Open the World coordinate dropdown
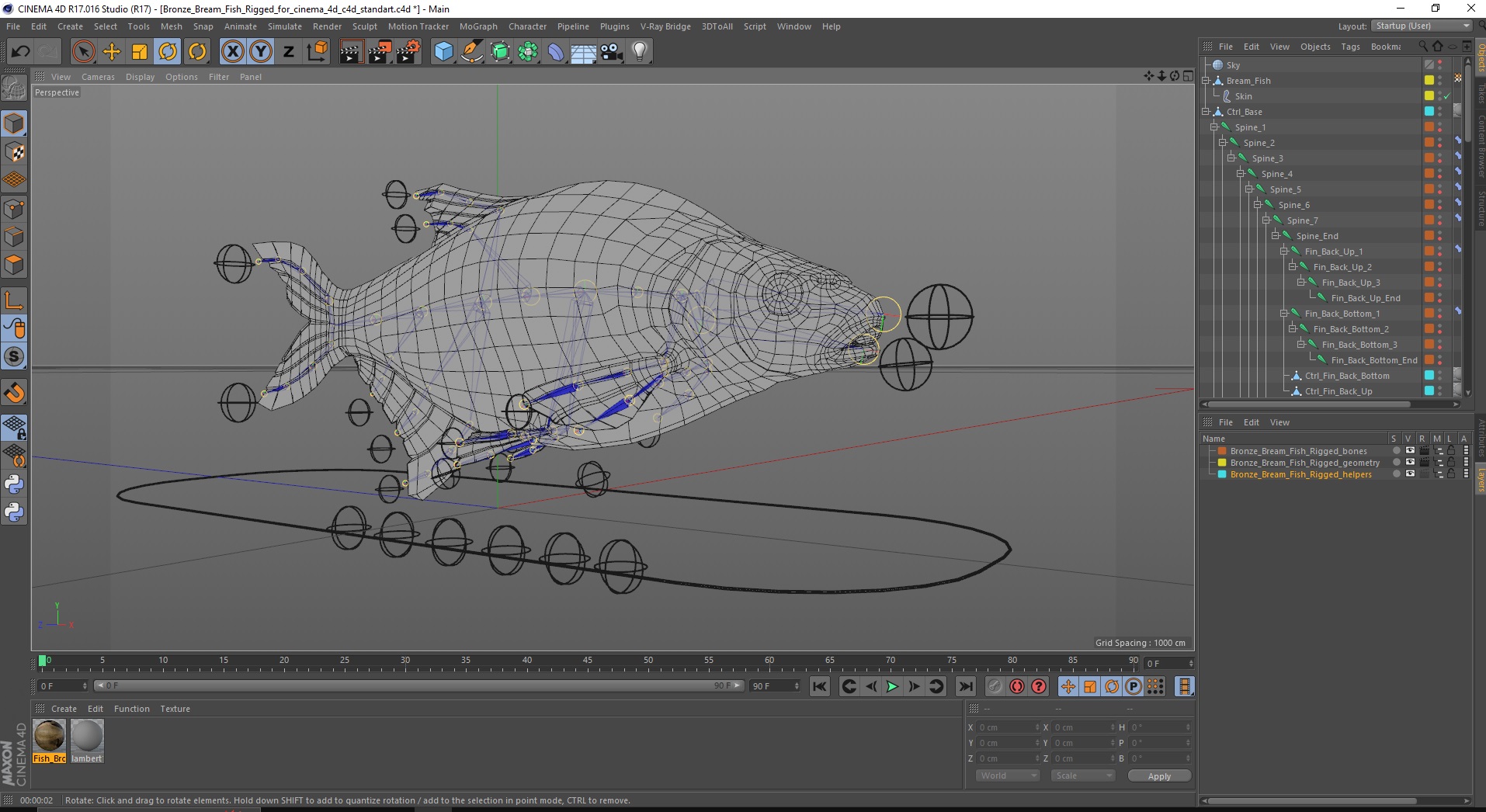 coord(1007,776)
